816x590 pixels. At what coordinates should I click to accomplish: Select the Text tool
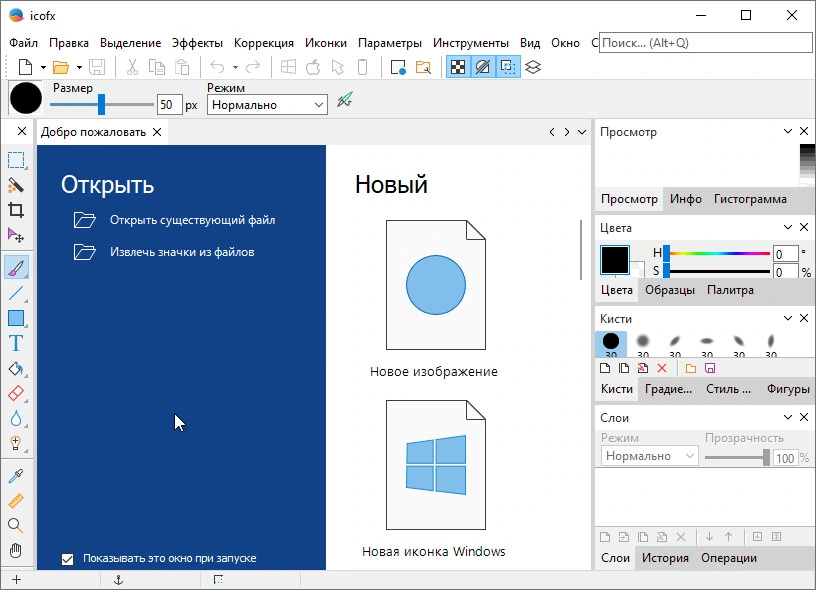tap(16, 343)
